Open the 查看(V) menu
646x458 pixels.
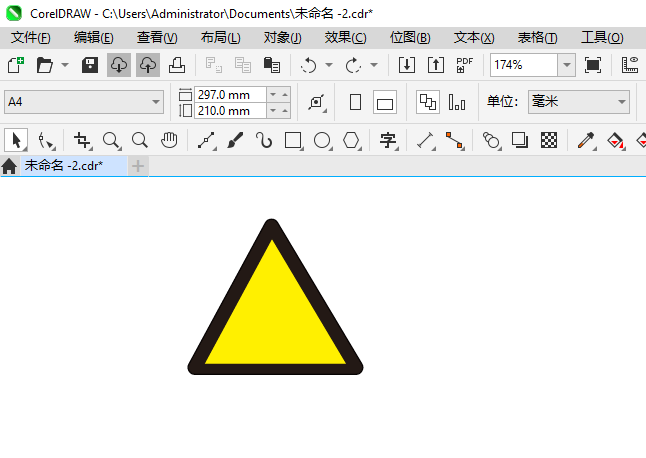(157, 38)
